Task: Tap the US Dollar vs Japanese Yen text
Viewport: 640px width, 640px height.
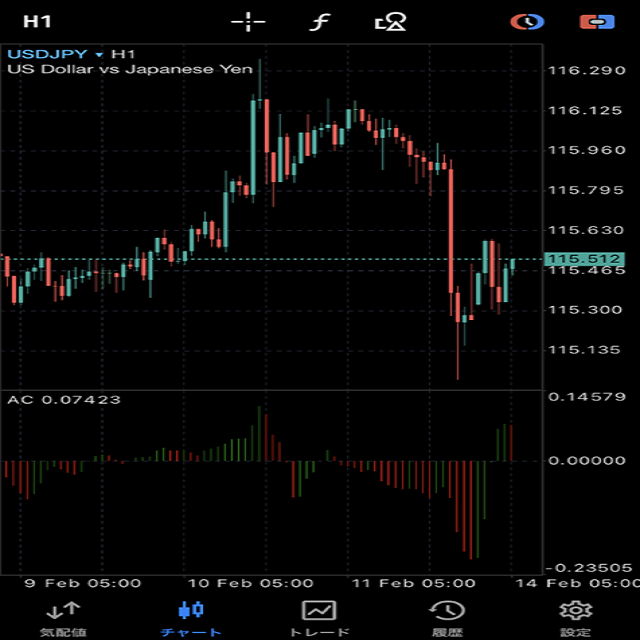Action: (130, 69)
